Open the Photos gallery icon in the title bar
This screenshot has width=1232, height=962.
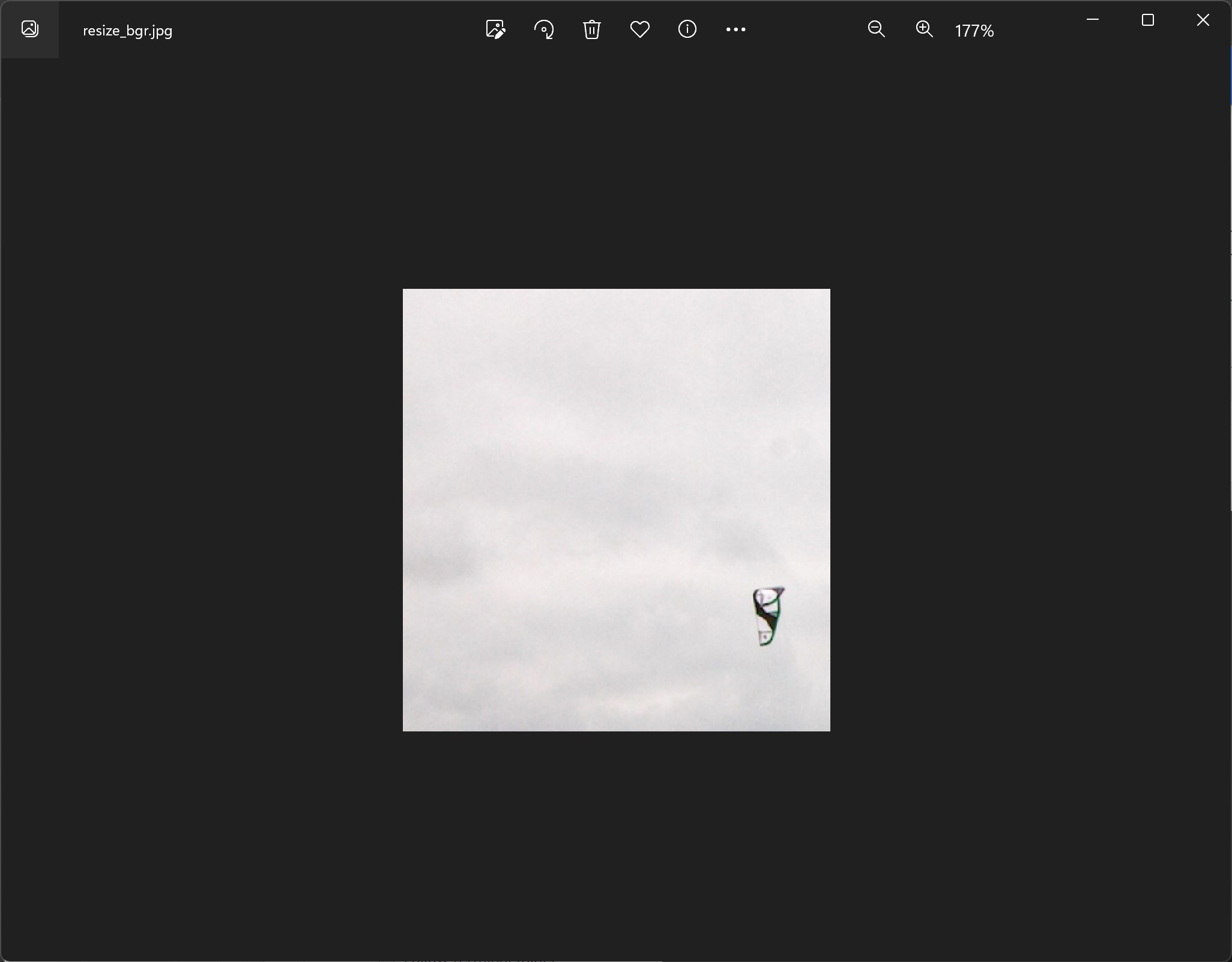coord(29,29)
